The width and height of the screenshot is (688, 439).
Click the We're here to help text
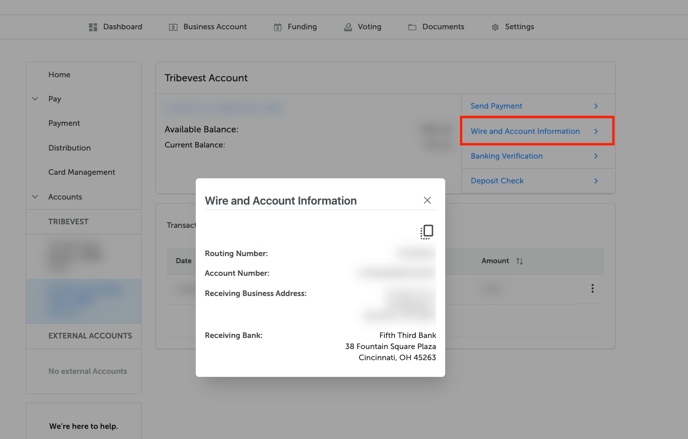coord(83,426)
